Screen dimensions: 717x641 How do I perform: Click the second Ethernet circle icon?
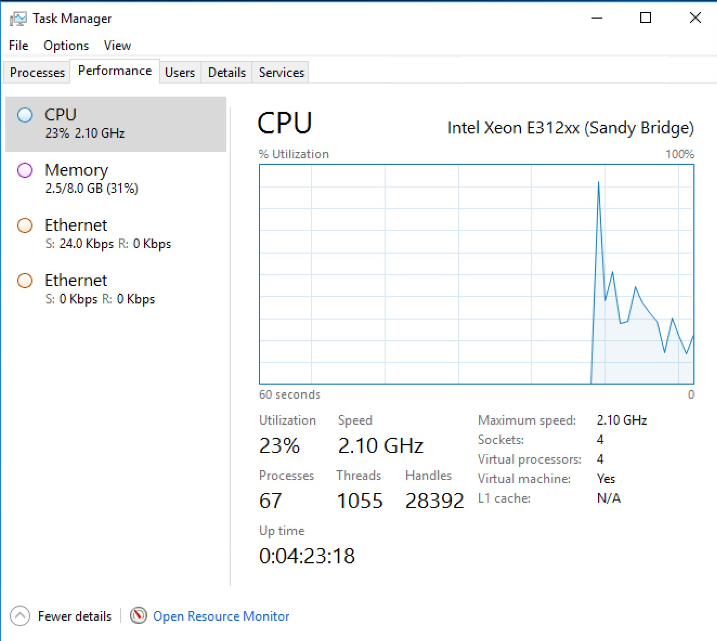coord(25,281)
